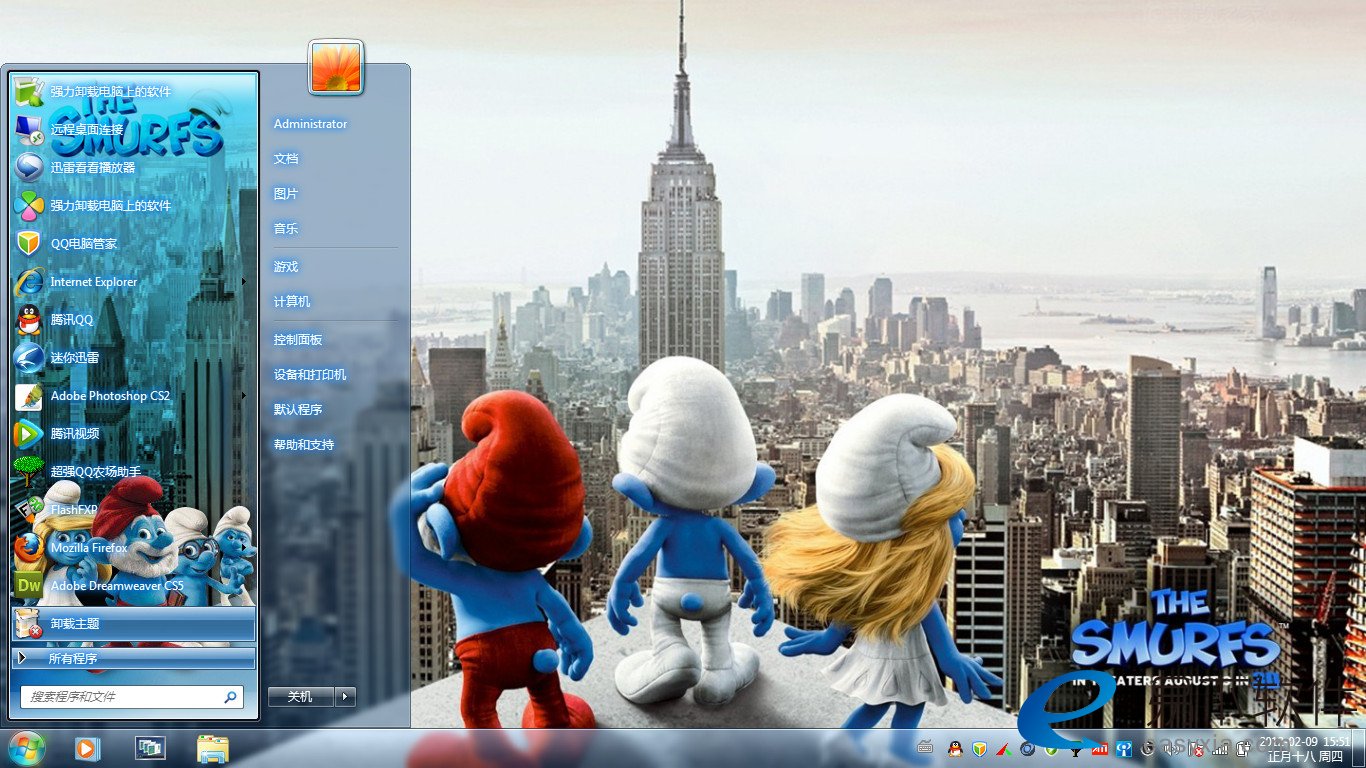Open 腾讯QQ in the program list
This screenshot has height=768, width=1366.
[132, 320]
